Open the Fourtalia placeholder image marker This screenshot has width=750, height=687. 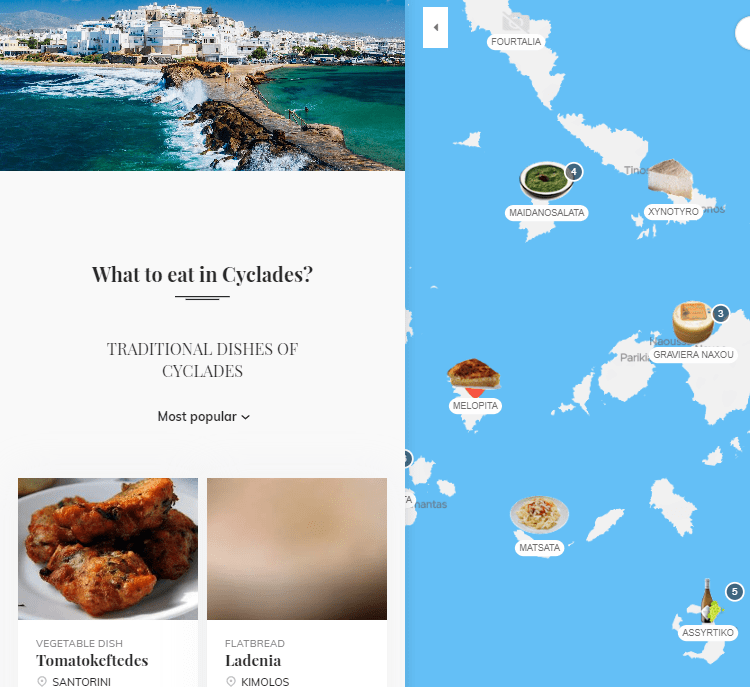516,22
